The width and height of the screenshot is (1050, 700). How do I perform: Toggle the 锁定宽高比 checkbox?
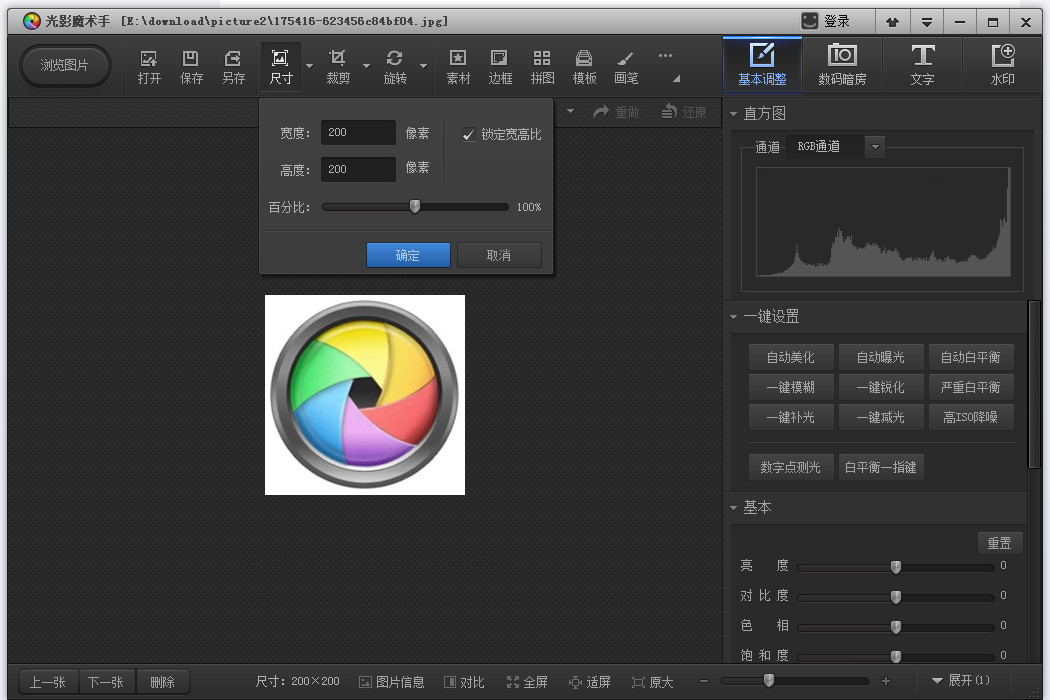[x=468, y=135]
